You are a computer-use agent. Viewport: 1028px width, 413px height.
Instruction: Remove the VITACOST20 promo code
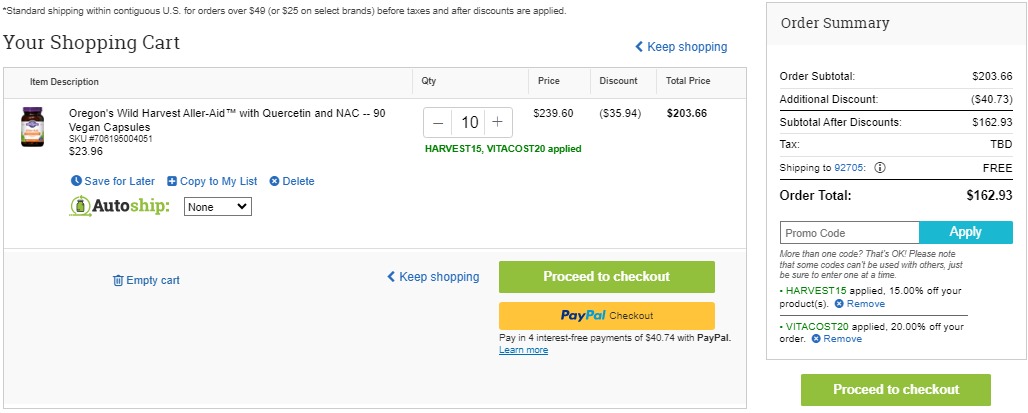coord(837,339)
